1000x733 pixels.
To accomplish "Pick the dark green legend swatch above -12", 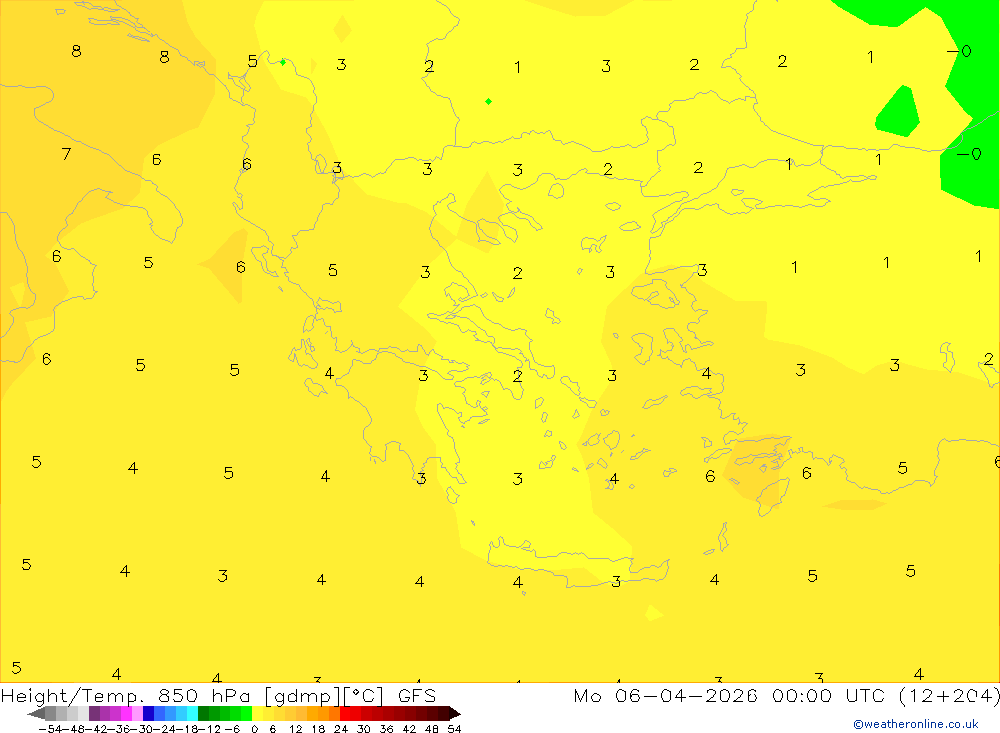I will coord(203,713).
